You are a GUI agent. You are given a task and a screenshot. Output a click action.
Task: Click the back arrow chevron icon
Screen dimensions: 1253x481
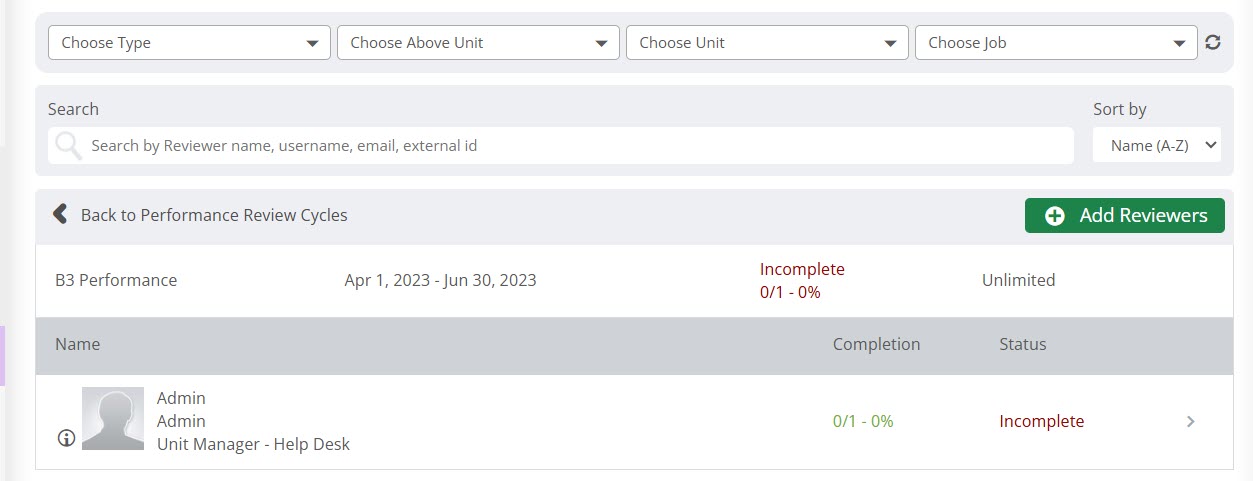[60, 214]
